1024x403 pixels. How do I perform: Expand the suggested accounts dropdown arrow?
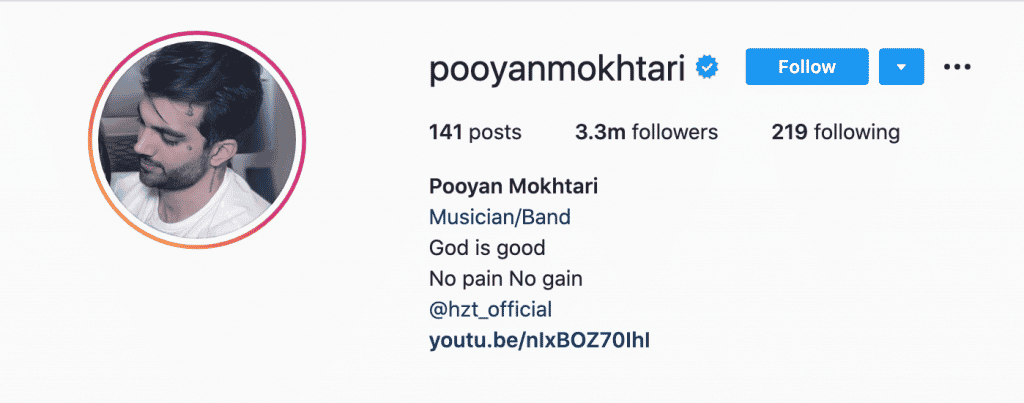[x=900, y=67]
